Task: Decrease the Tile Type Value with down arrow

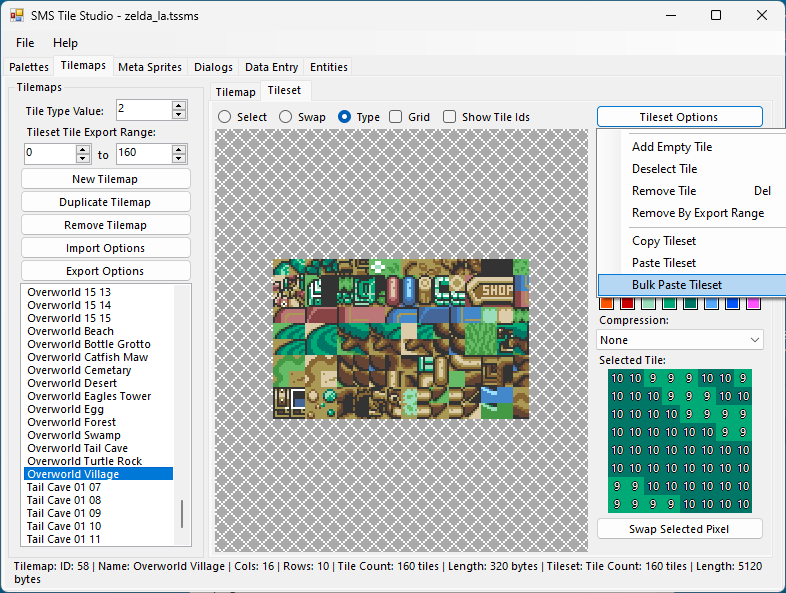Action: point(179,114)
